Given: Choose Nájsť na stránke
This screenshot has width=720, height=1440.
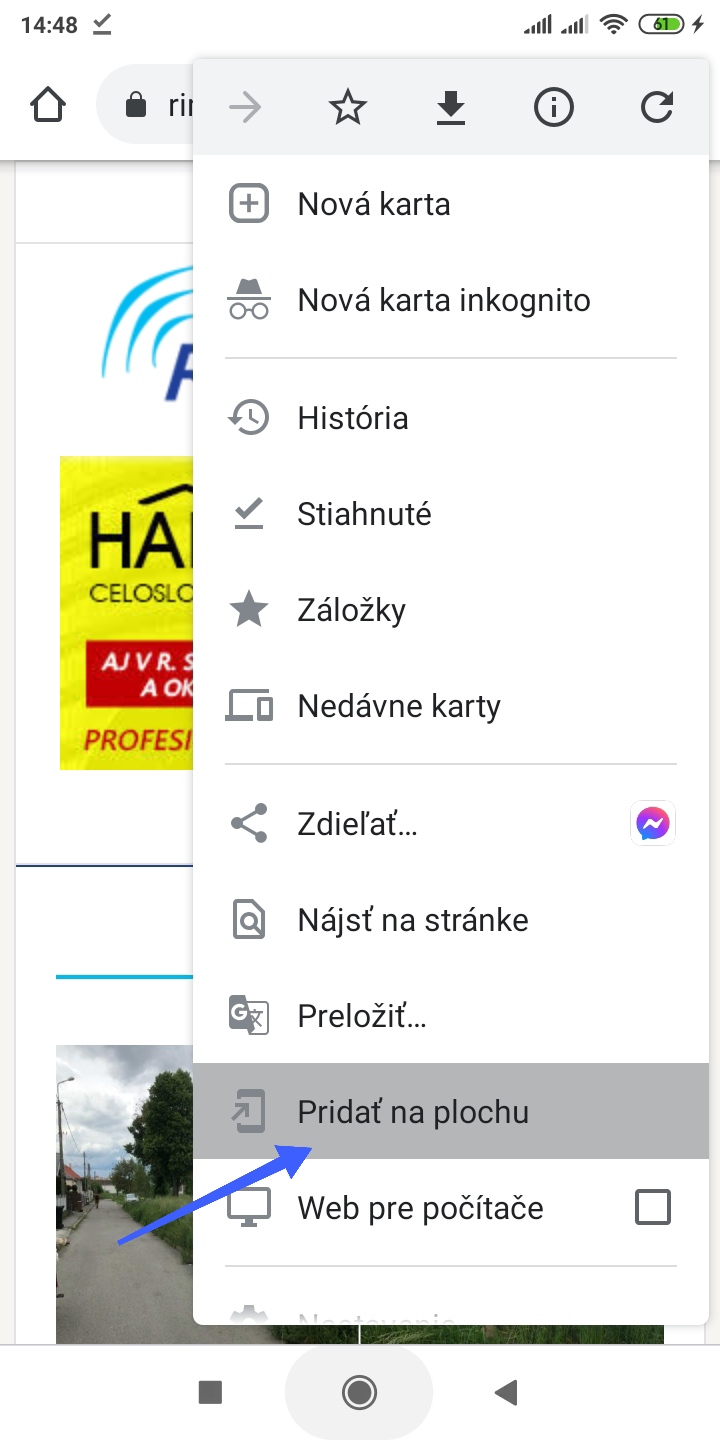Looking at the screenshot, I should point(413,920).
